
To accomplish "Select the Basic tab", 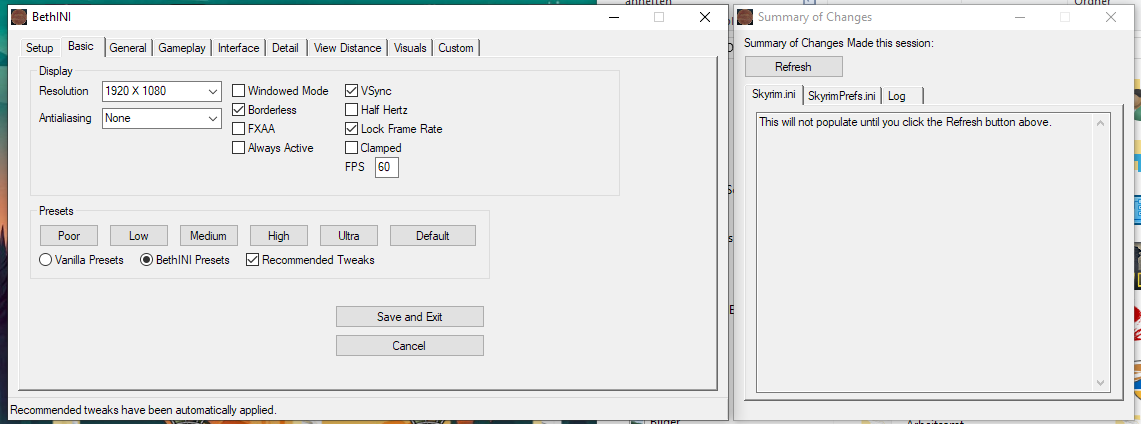I will pos(81,46).
